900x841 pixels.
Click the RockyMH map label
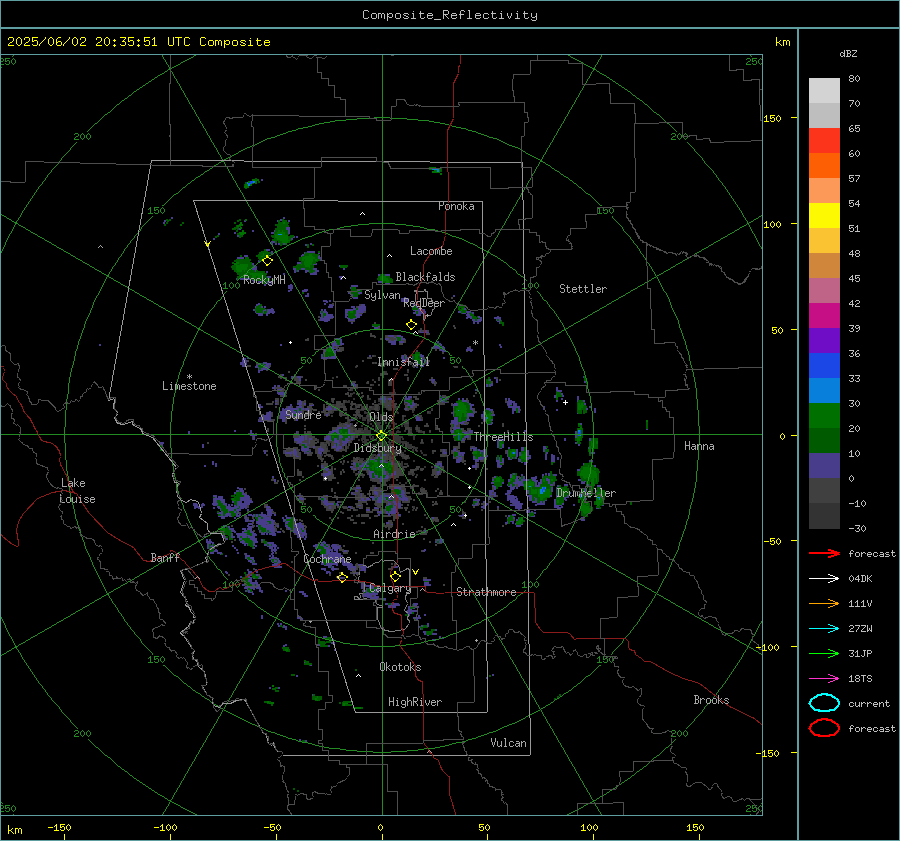[x=264, y=280]
